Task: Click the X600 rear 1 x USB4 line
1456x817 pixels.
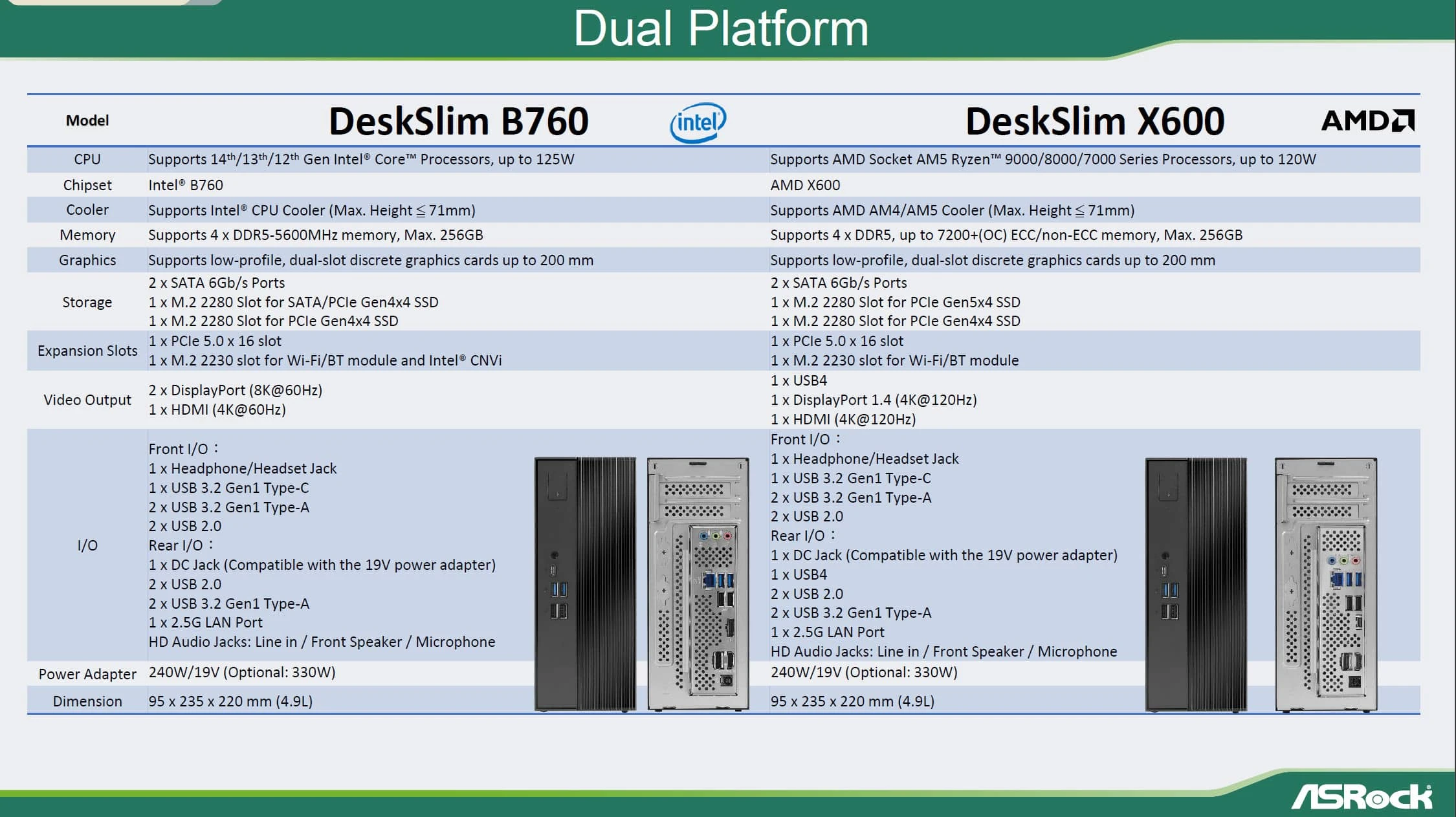Action: pos(799,574)
